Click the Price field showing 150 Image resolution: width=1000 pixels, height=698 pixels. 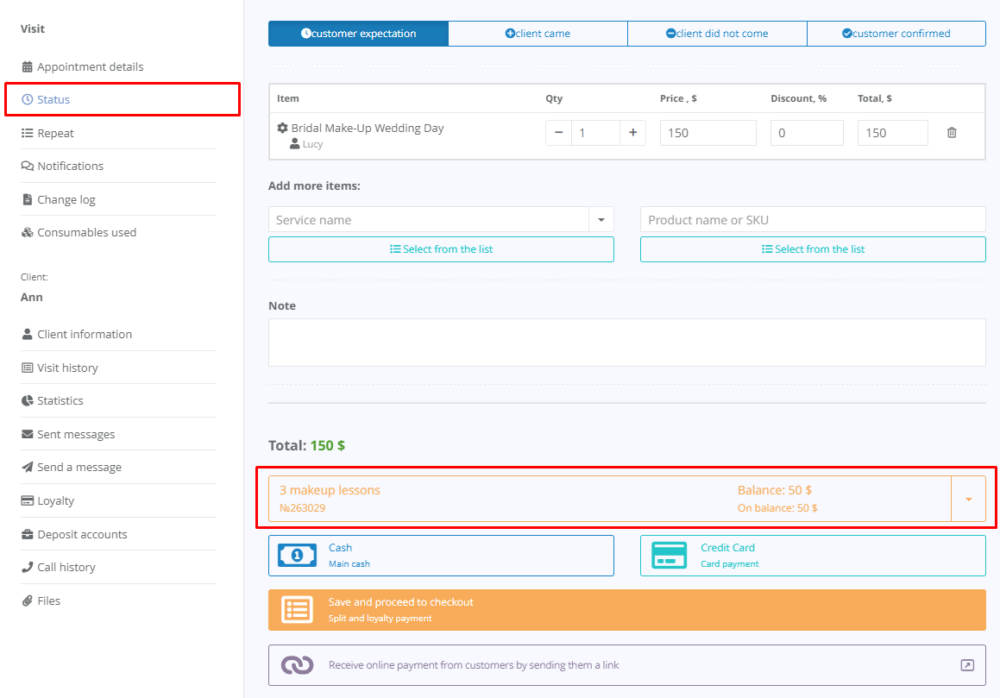point(708,133)
